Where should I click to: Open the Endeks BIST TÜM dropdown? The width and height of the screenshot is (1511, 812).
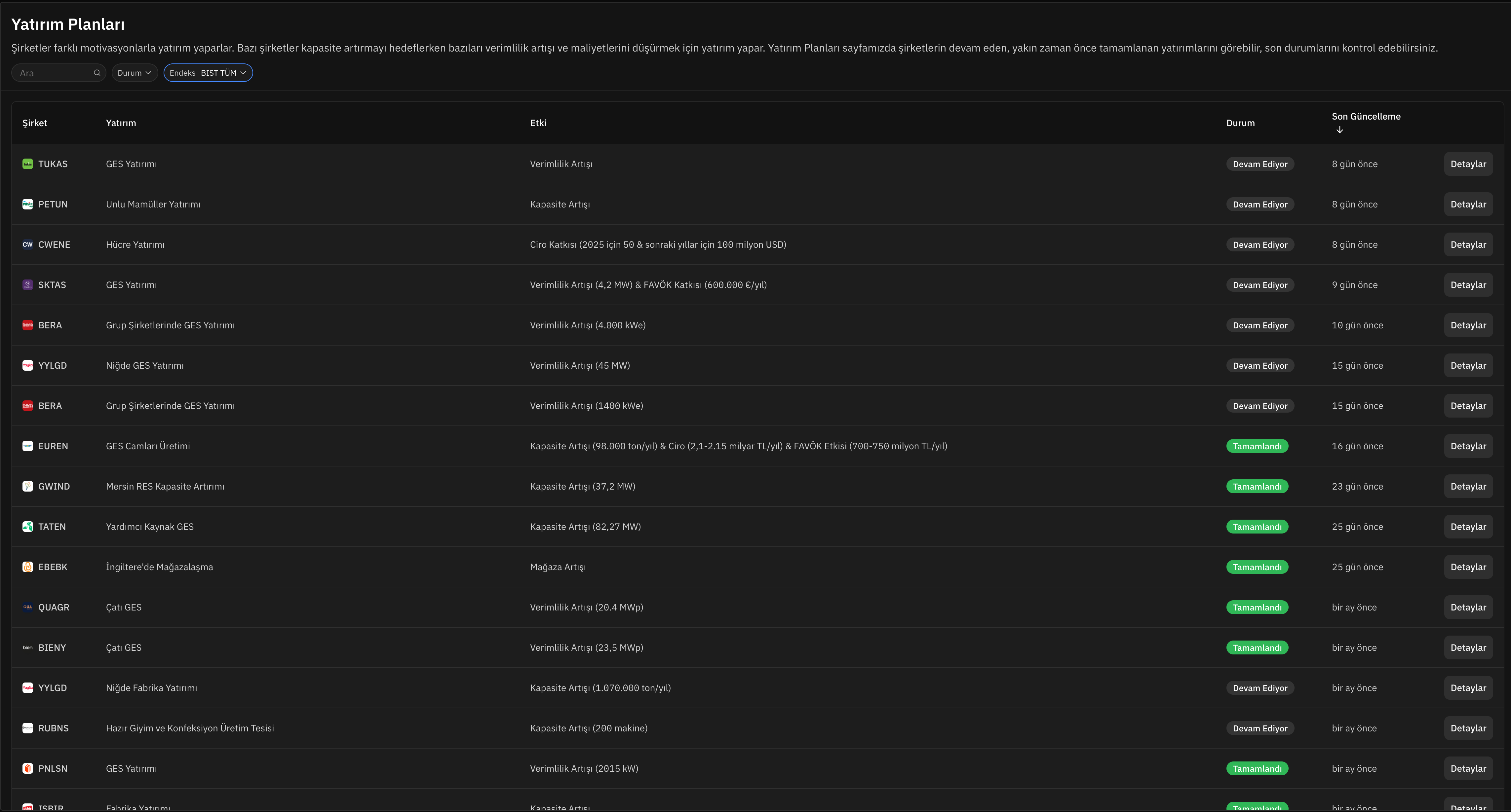208,73
